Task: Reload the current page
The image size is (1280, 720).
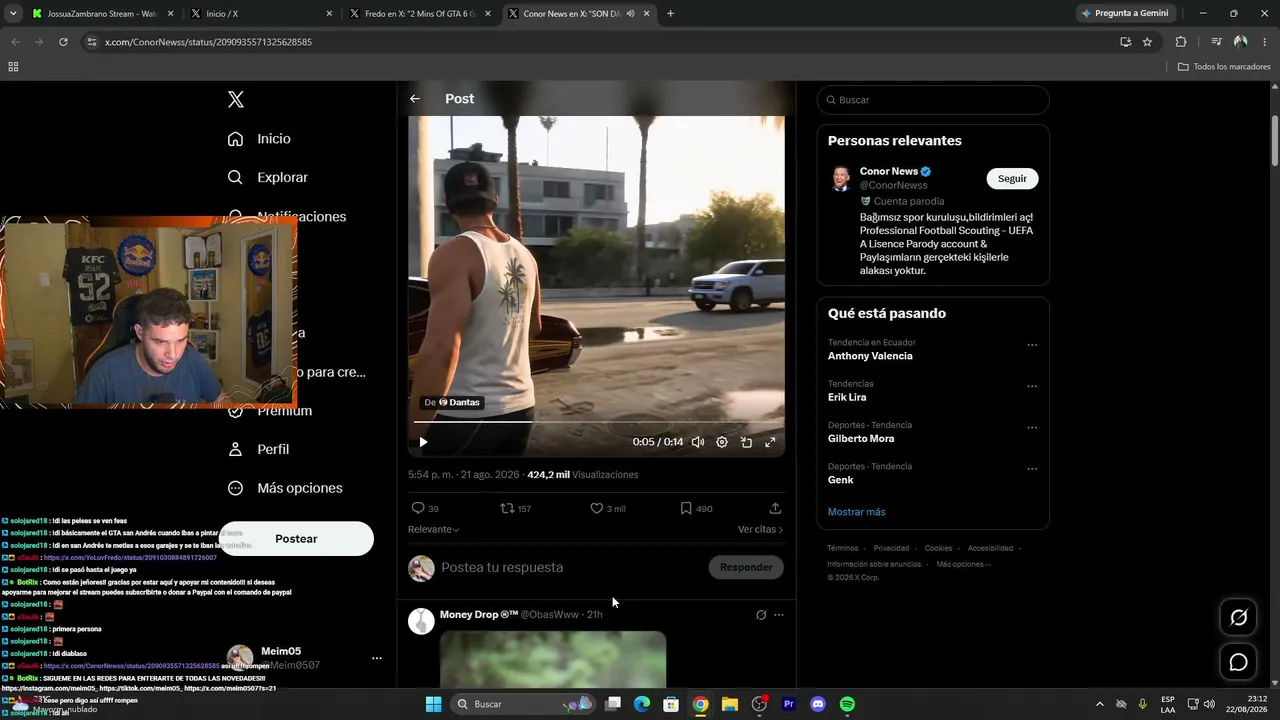Action: pyautogui.click(x=63, y=42)
